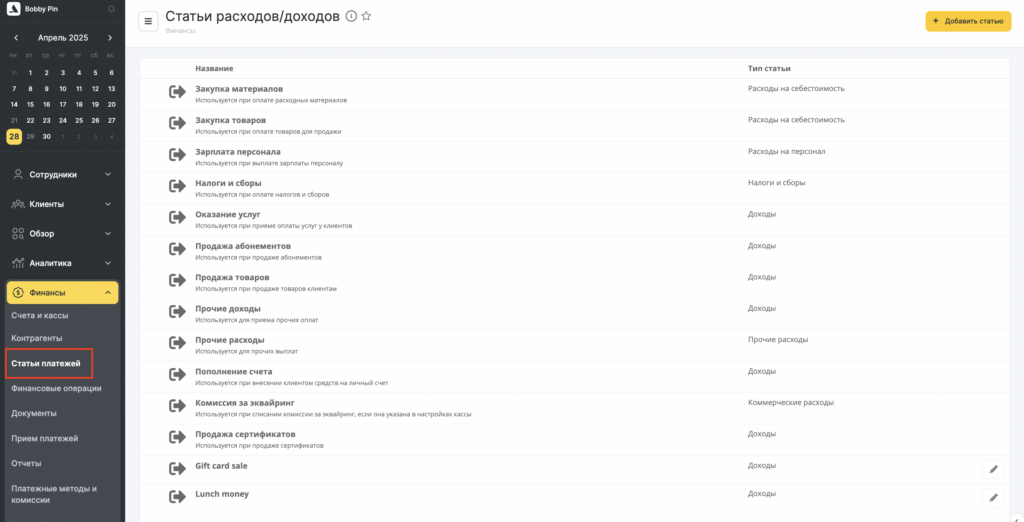Go to previous month in calendar

click(x=16, y=38)
